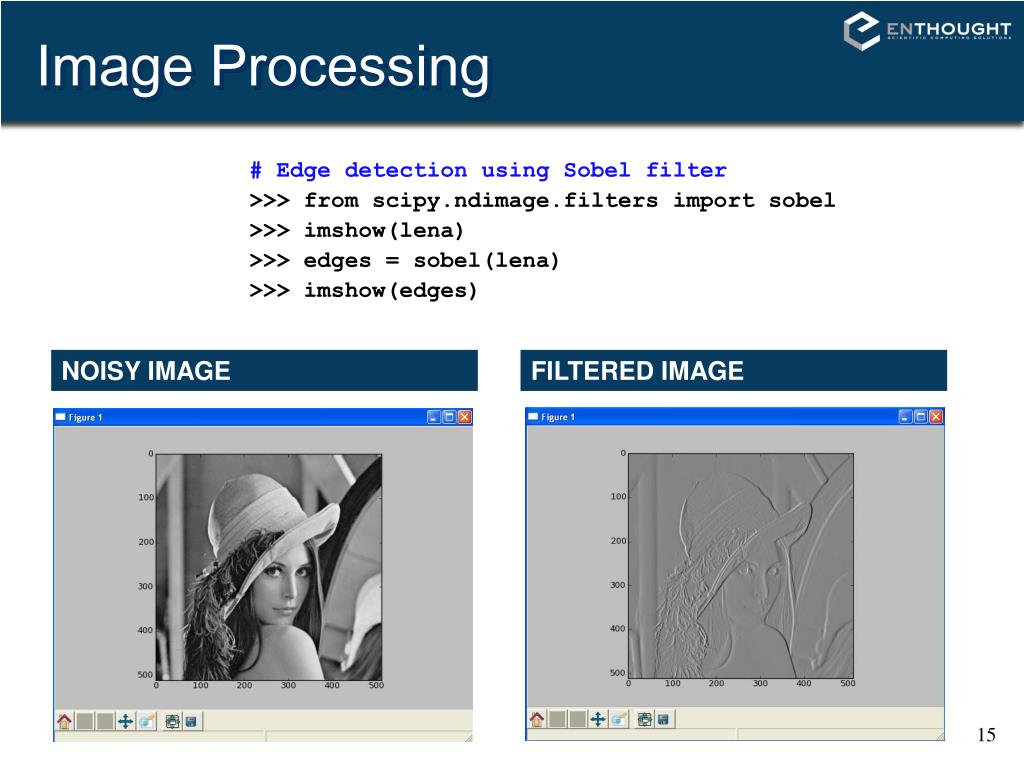The image size is (1024, 768).
Task: Click the grayscale Lena plot in the noisy image window
Action: click(x=269, y=567)
